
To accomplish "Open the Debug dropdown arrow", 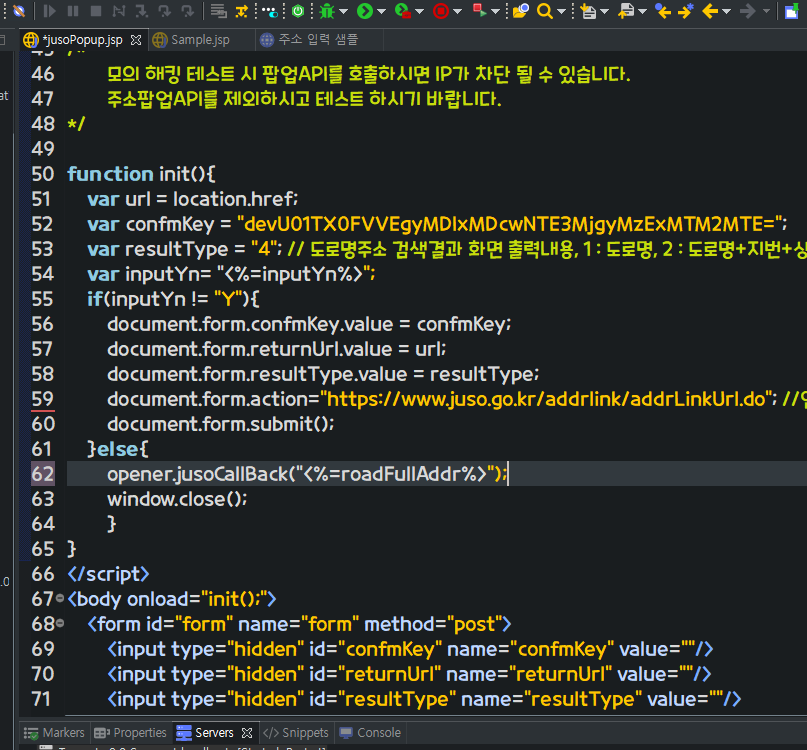I will click(x=343, y=11).
